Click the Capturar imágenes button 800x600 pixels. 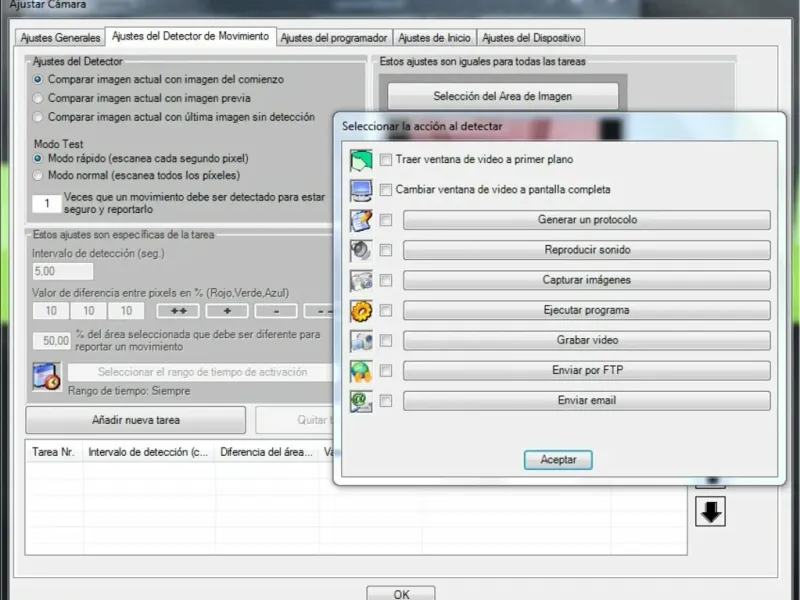(x=587, y=280)
